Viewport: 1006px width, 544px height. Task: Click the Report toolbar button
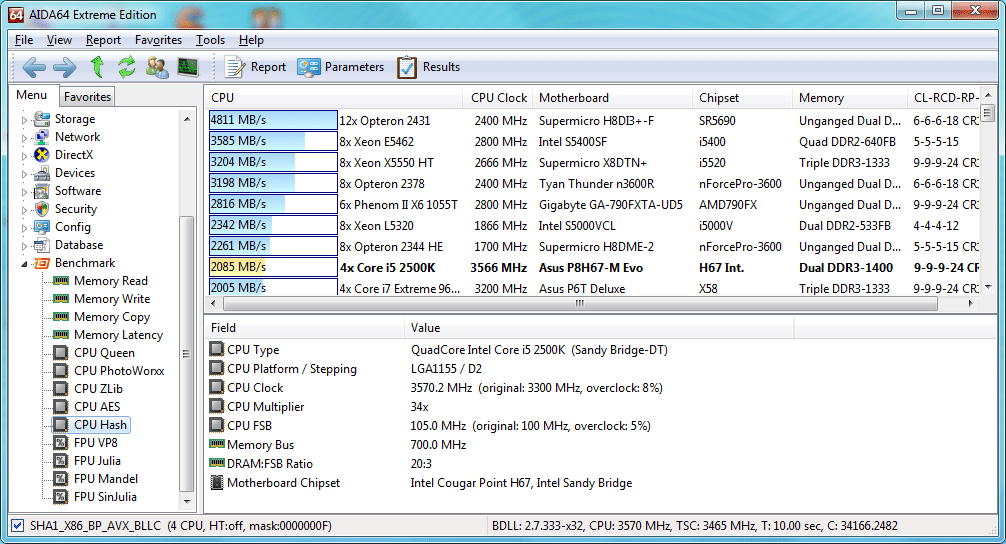(255, 67)
